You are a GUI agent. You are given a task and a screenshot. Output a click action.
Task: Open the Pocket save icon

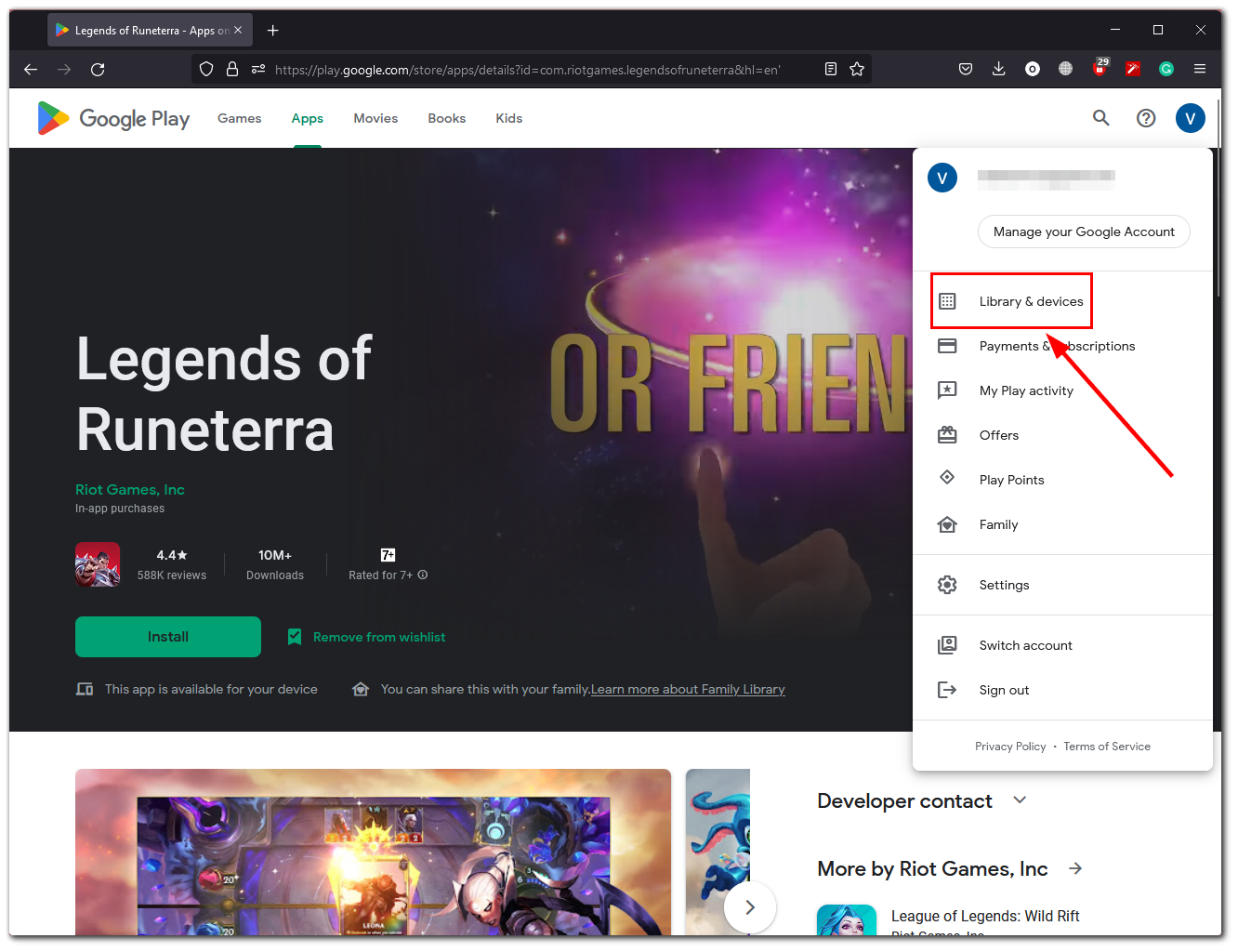tap(966, 69)
